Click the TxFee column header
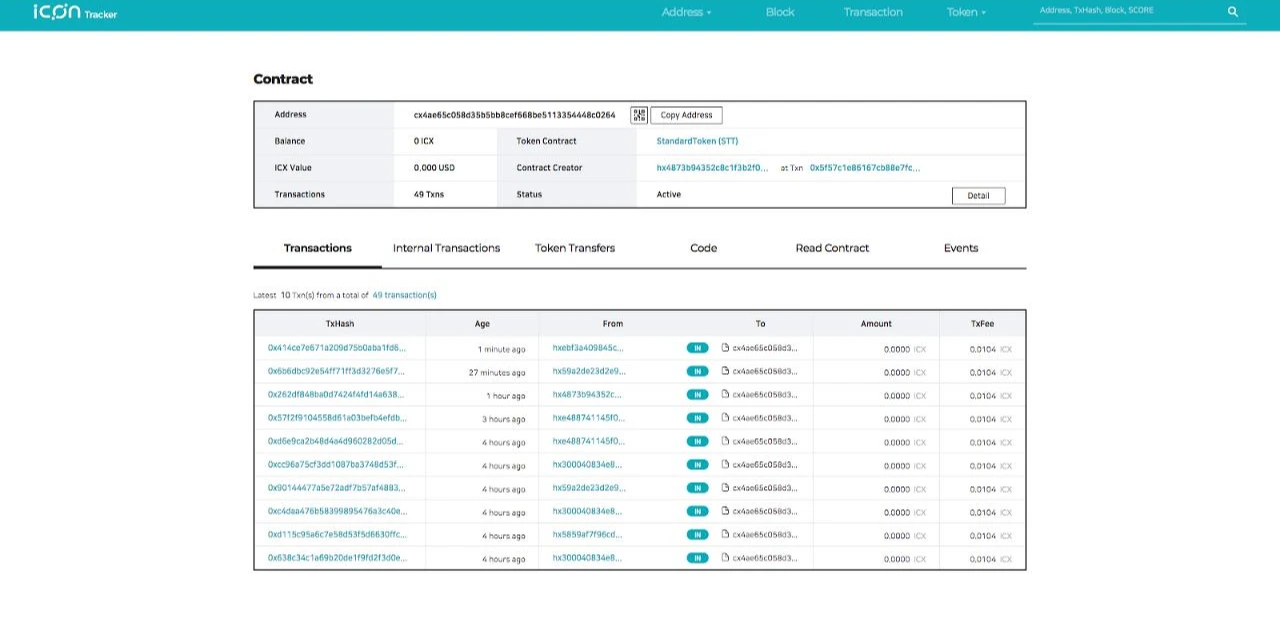 [x=983, y=323]
